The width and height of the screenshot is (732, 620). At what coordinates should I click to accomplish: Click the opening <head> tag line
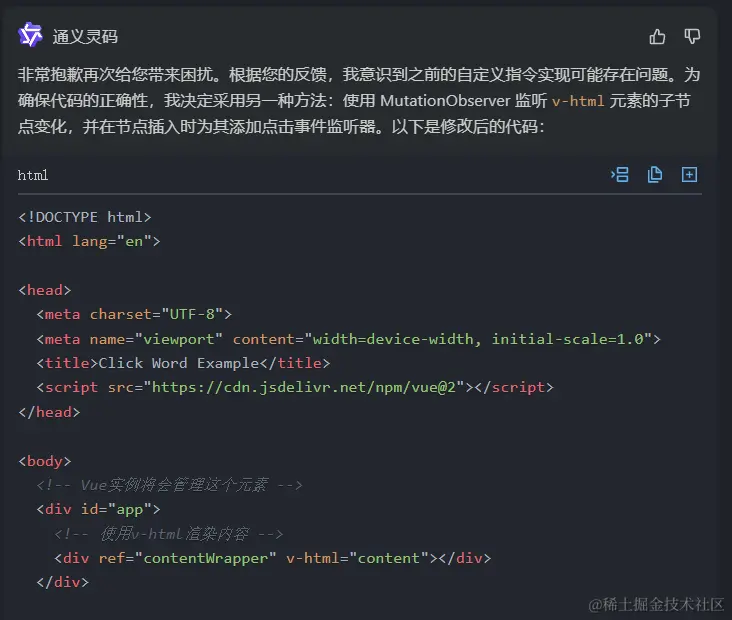[x=45, y=290]
